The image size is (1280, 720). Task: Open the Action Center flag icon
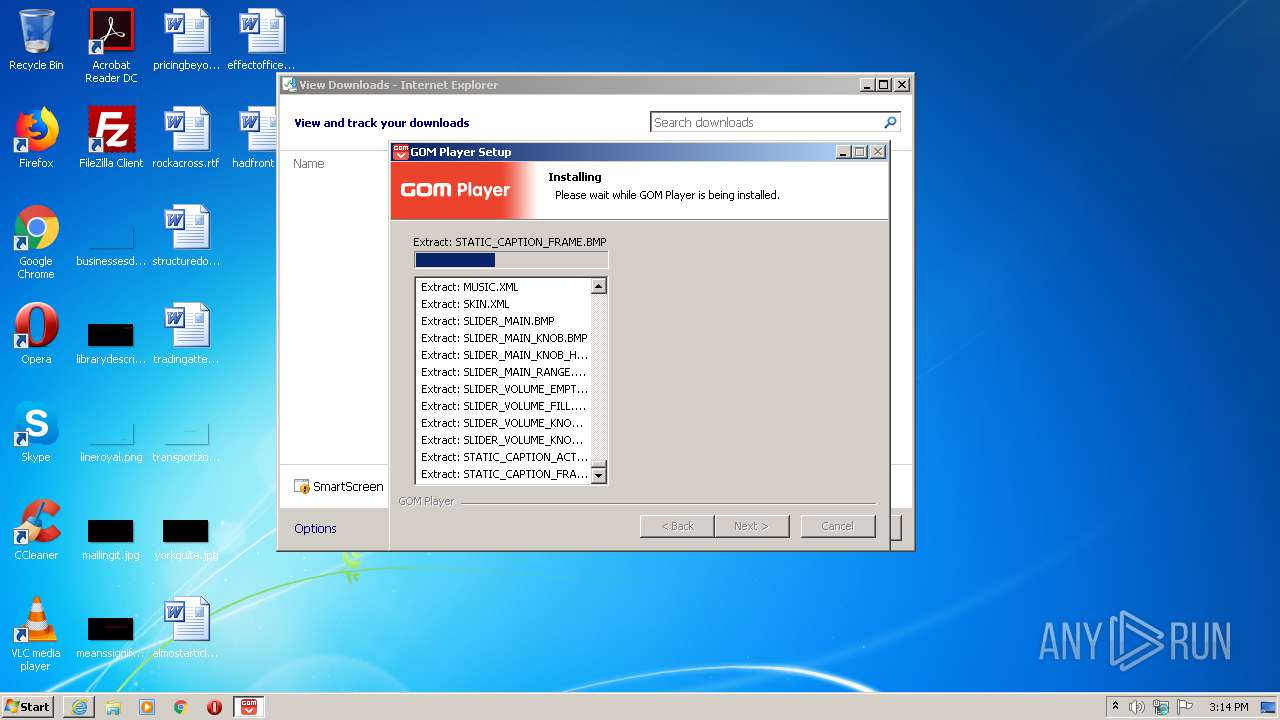coord(1185,707)
